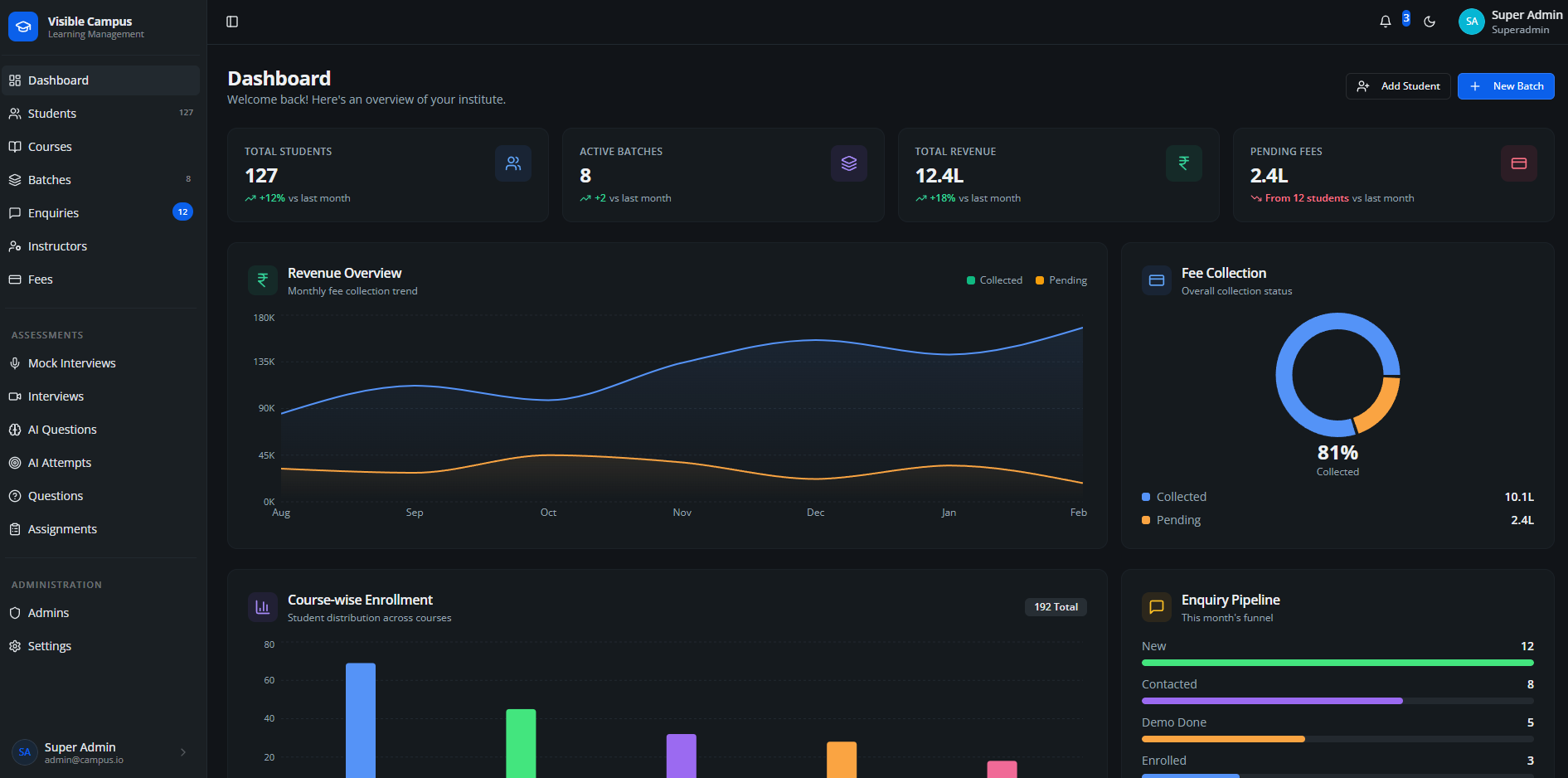Screen dimensions: 1568x778
Task: Click the Add Student button
Action: [1398, 85]
